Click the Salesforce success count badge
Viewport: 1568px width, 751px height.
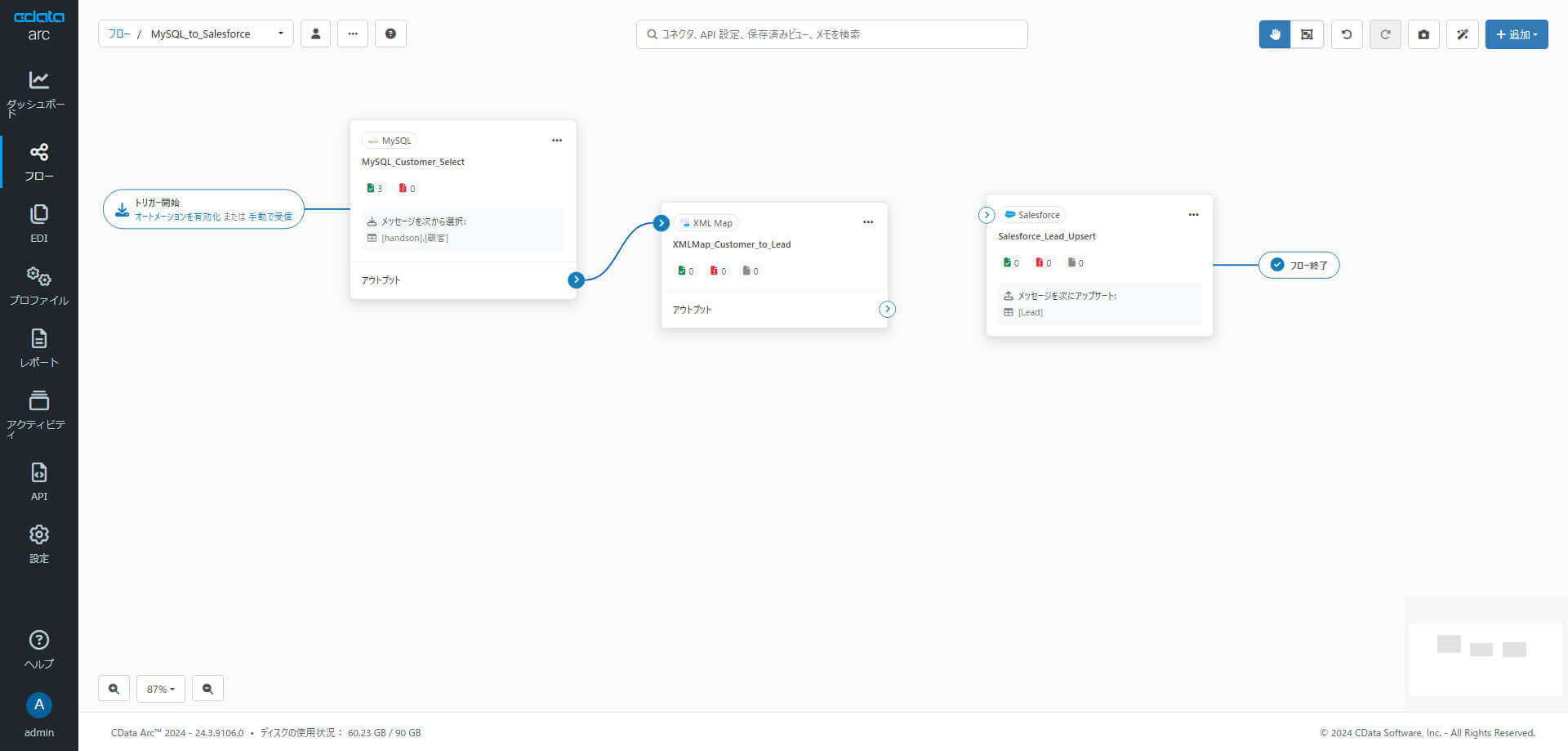[1011, 263]
